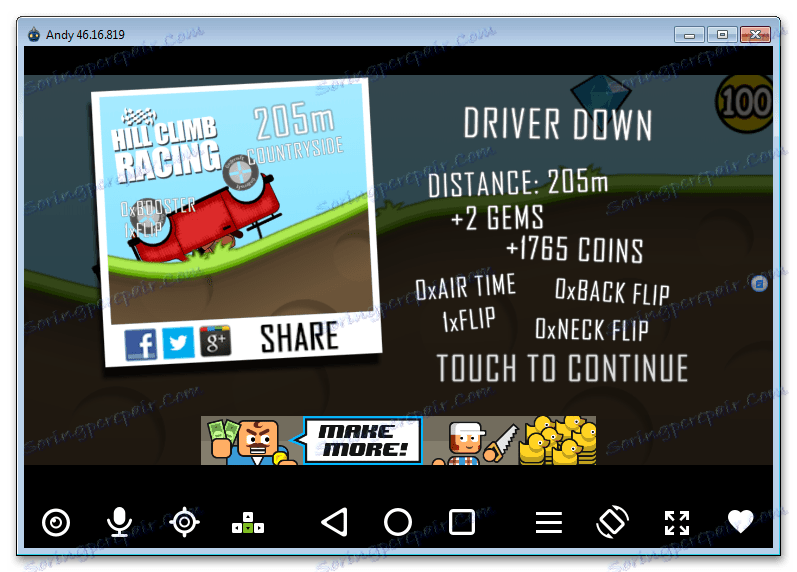This screenshot has width=797, height=572.
Task: Click the Hill Climb Racing logo on photo
Action: point(165,145)
